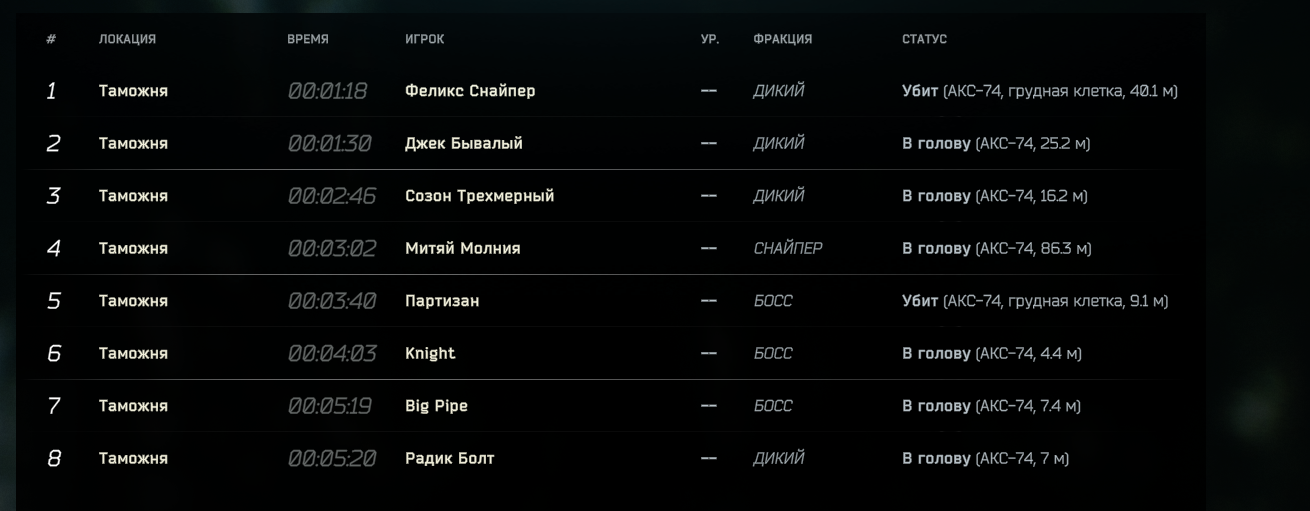The height and width of the screenshot is (511, 1310).
Task: Select the Партизан boss entry
Action: [x=441, y=301]
